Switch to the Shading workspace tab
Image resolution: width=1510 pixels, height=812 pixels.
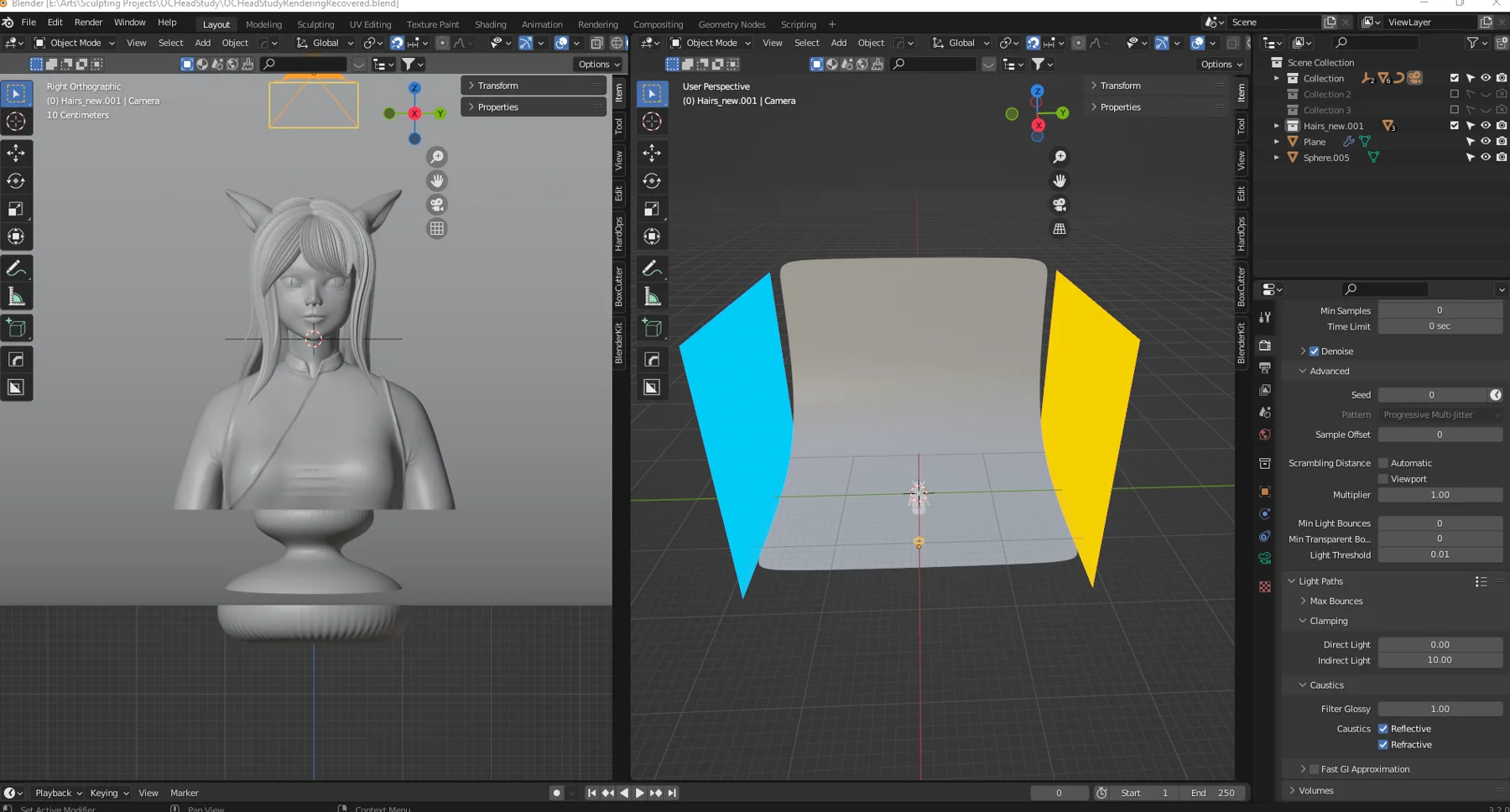tap(490, 24)
